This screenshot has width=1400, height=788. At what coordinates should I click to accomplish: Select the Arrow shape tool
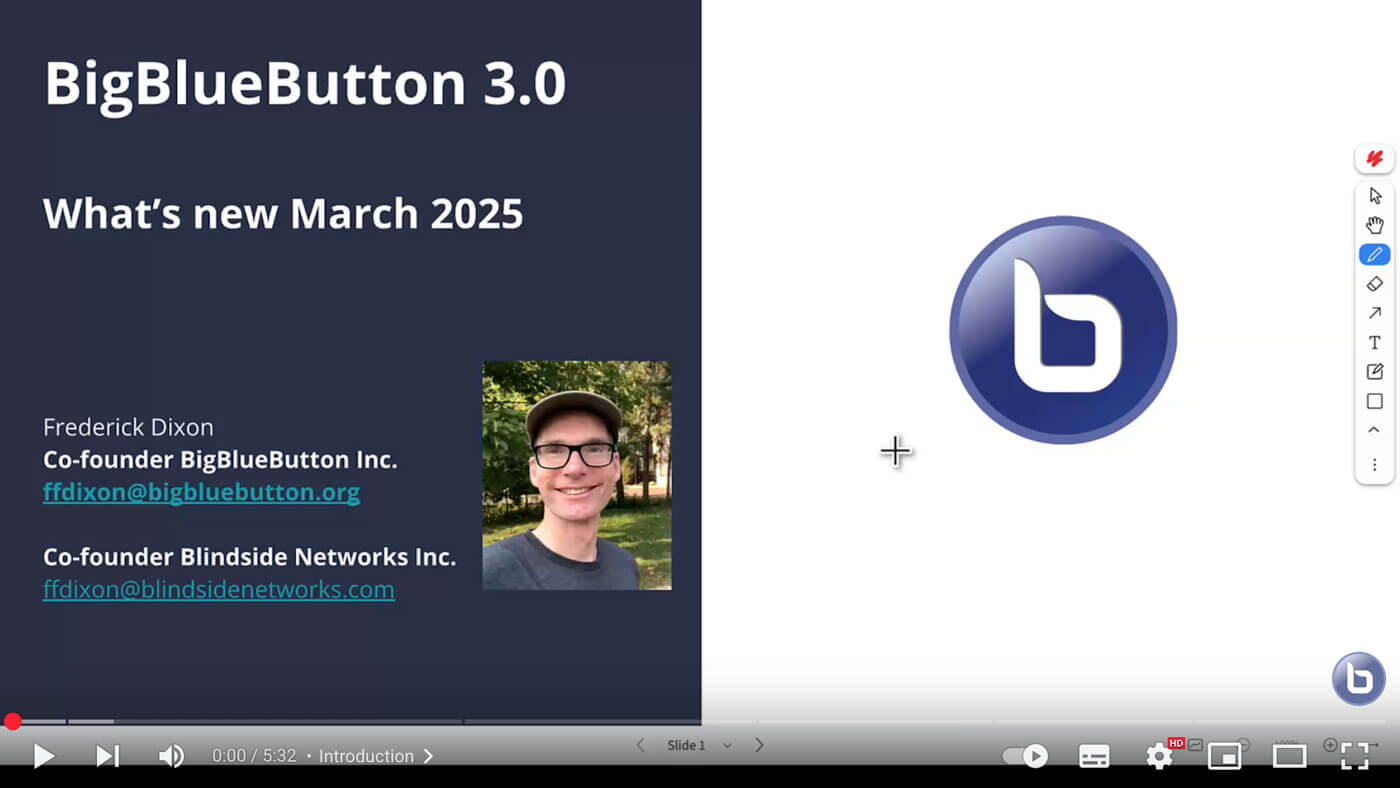click(x=1374, y=313)
